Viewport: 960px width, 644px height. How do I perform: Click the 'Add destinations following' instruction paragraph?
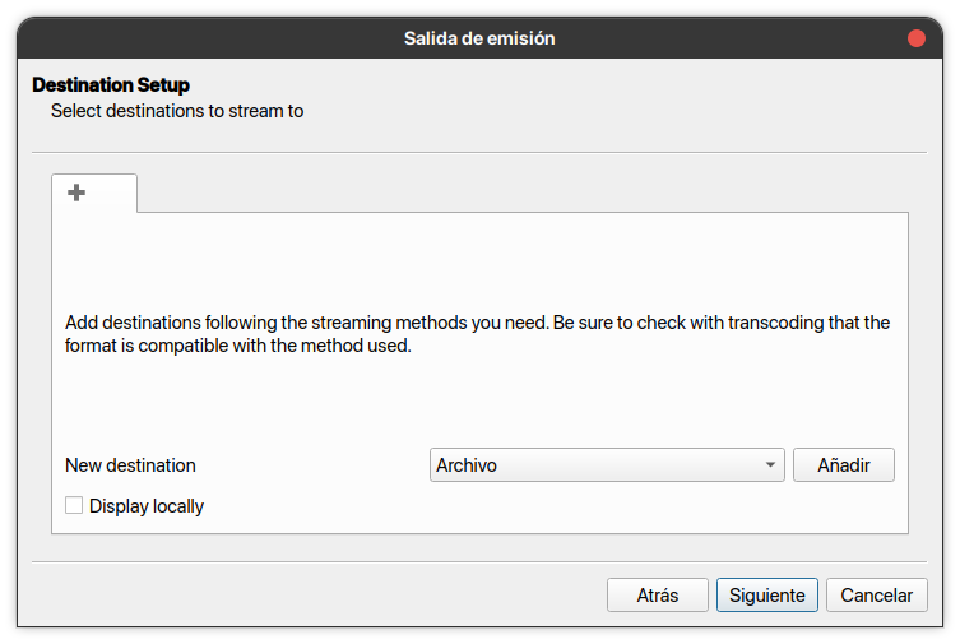[x=477, y=336]
